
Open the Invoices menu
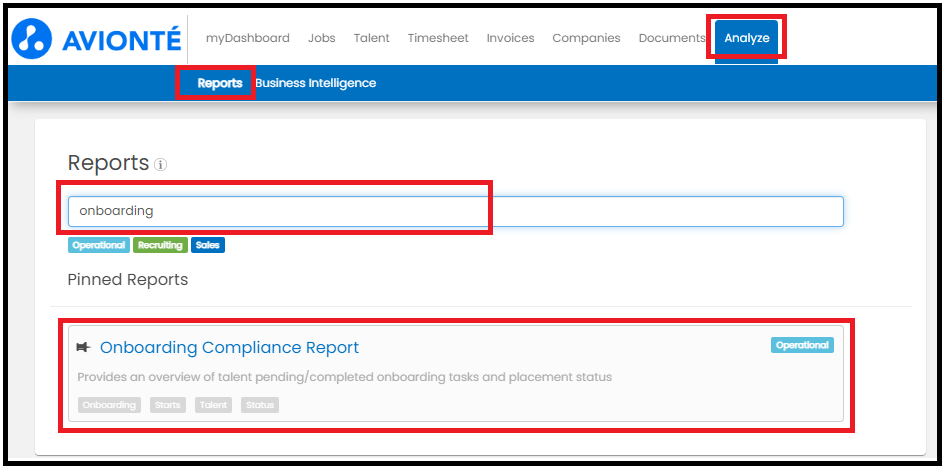(511, 38)
